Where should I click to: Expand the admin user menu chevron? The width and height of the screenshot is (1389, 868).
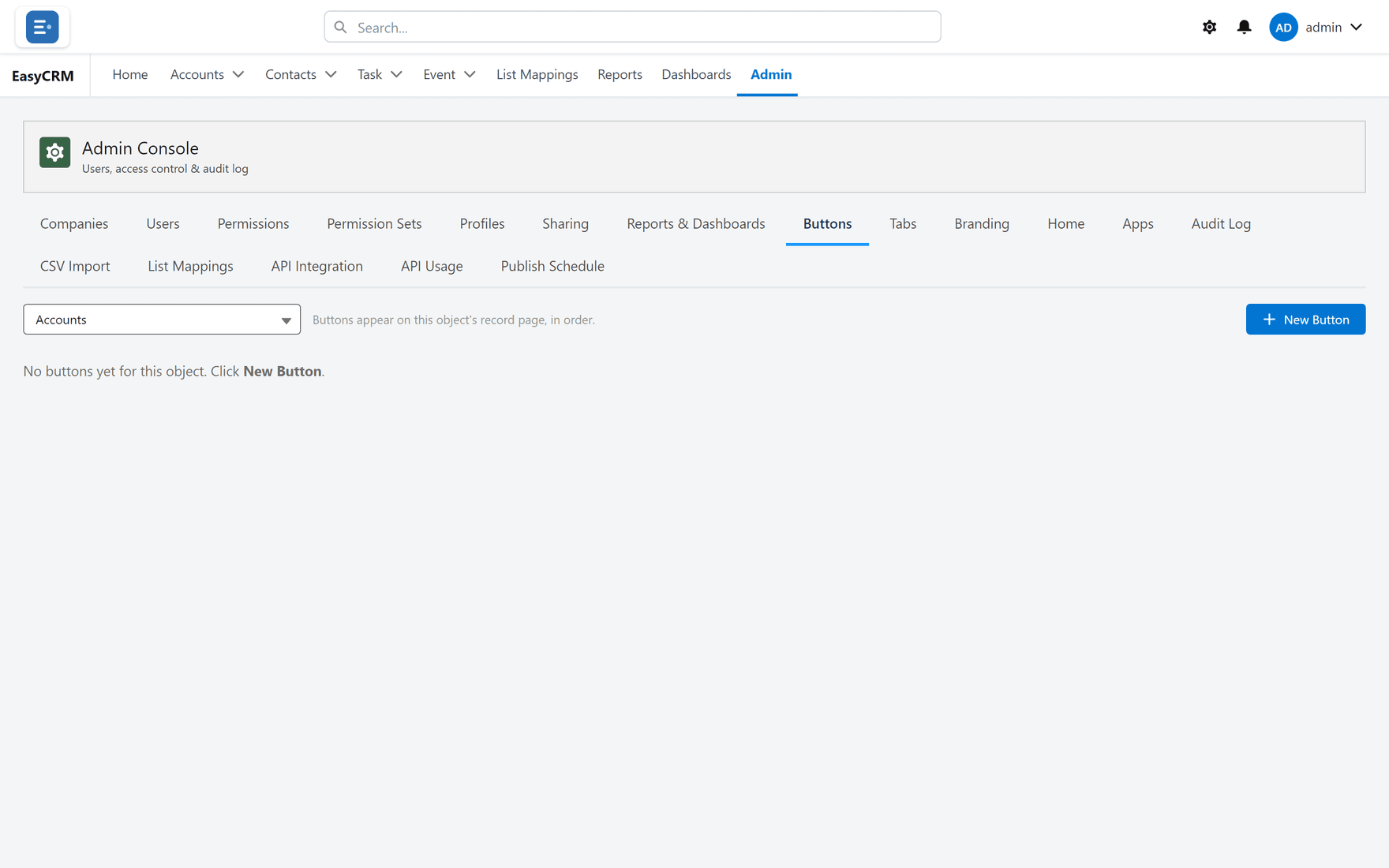(x=1356, y=27)
